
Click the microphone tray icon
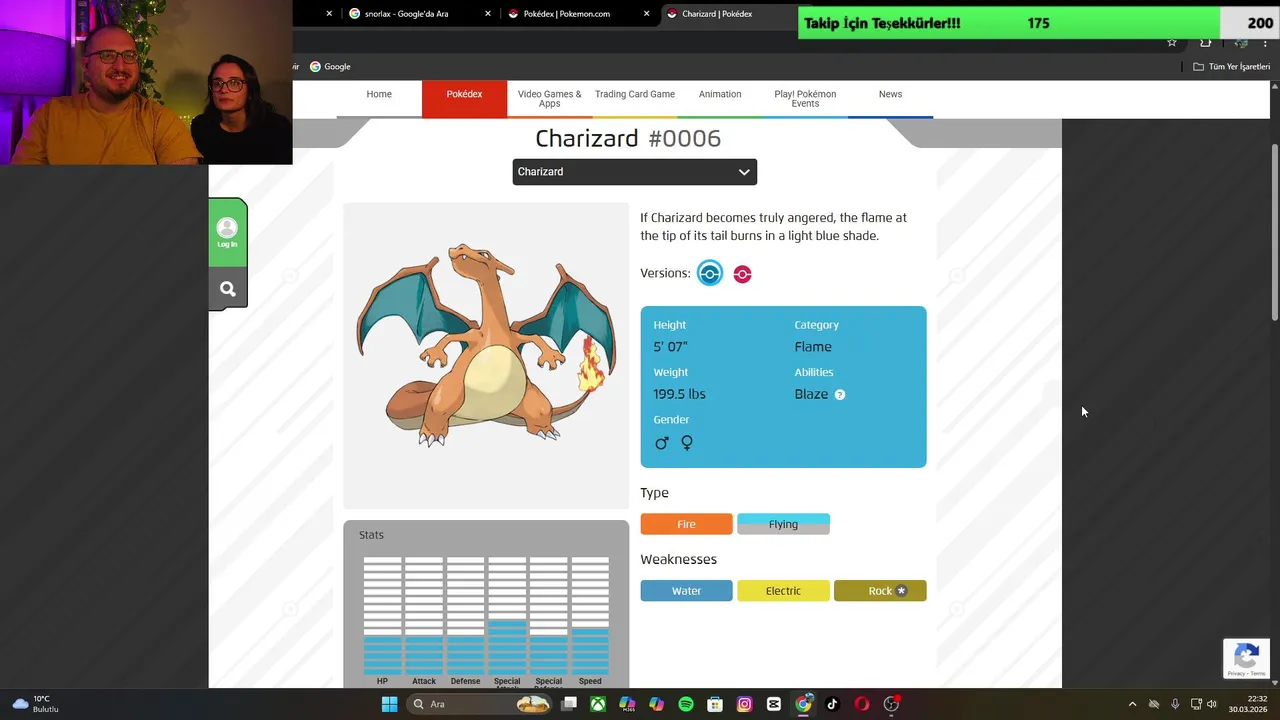click(1175, 704)
